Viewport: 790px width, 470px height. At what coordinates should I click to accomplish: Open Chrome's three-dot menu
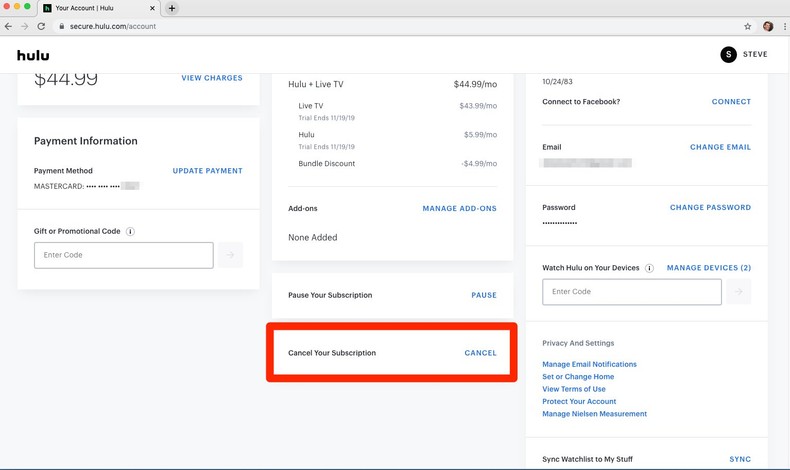(783, 26)
